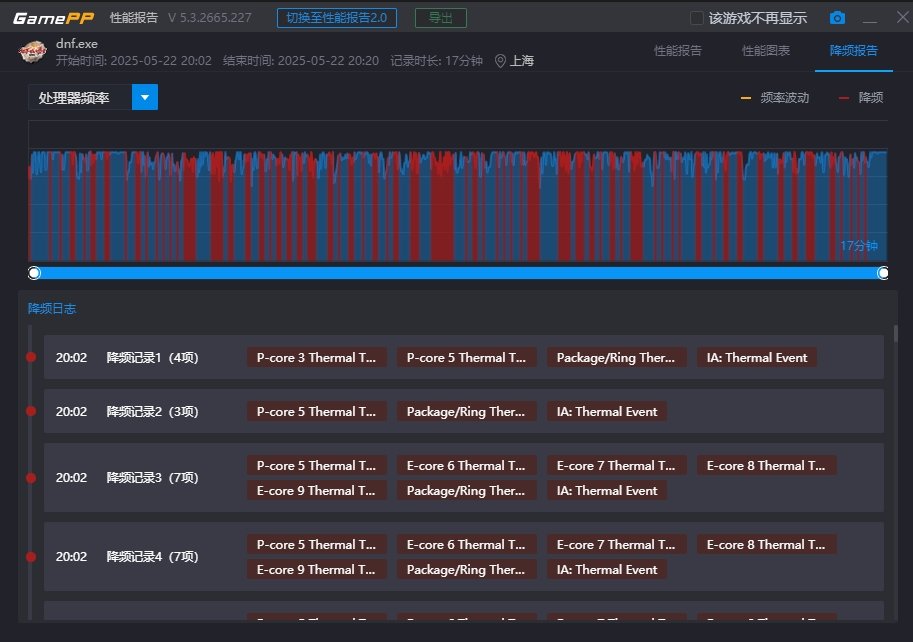Screen dimensions: 913x642
Task: Click E-core 7 Thermal tag in 降频记录3
Action: [616, 466]
